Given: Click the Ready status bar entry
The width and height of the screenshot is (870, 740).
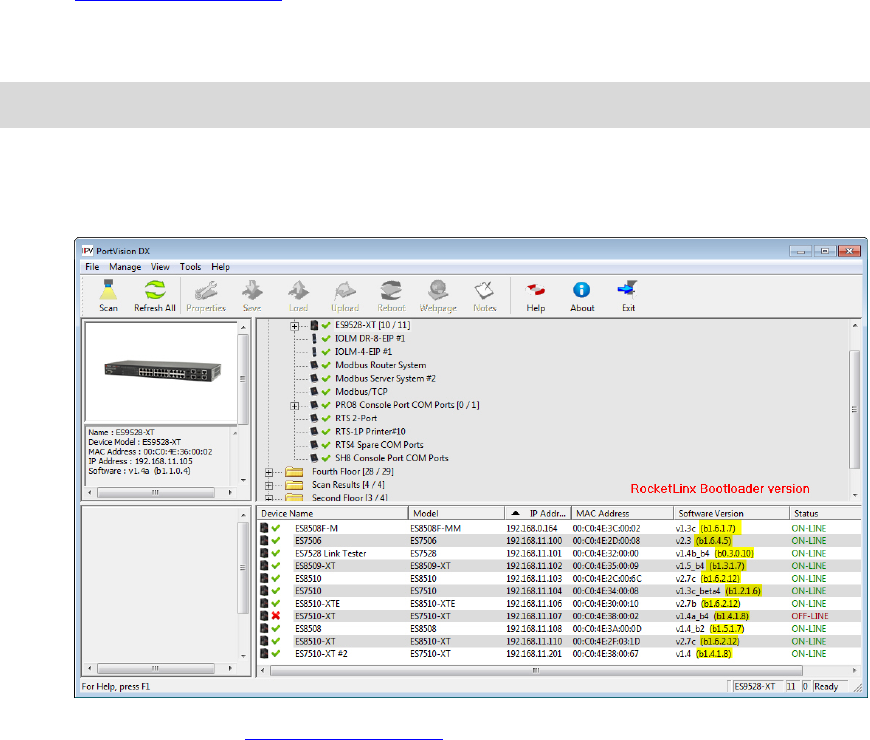Looking at the screenshot, I should click(x=830, y=687).
